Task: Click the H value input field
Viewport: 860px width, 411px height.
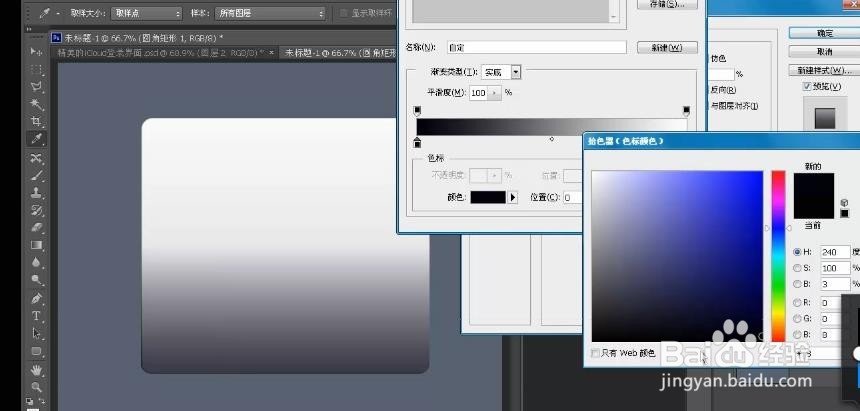Action: click(x=835, y=252)
